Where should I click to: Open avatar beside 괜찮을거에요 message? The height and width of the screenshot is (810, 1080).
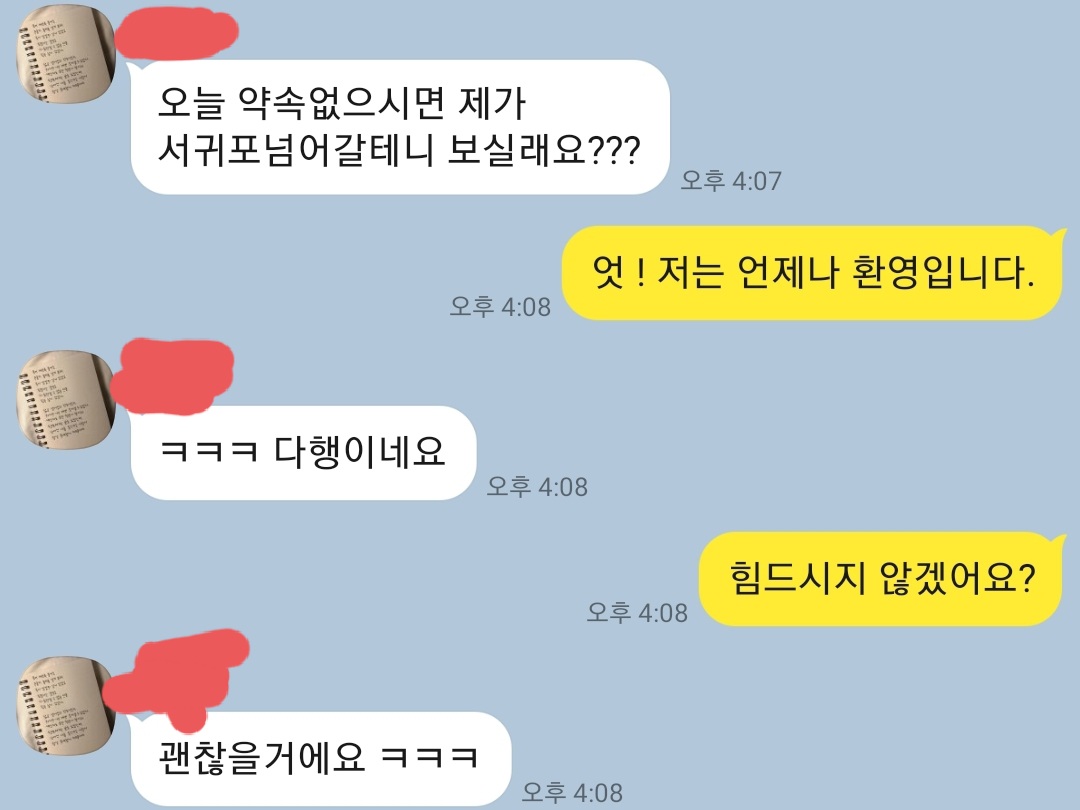point(65,705)
